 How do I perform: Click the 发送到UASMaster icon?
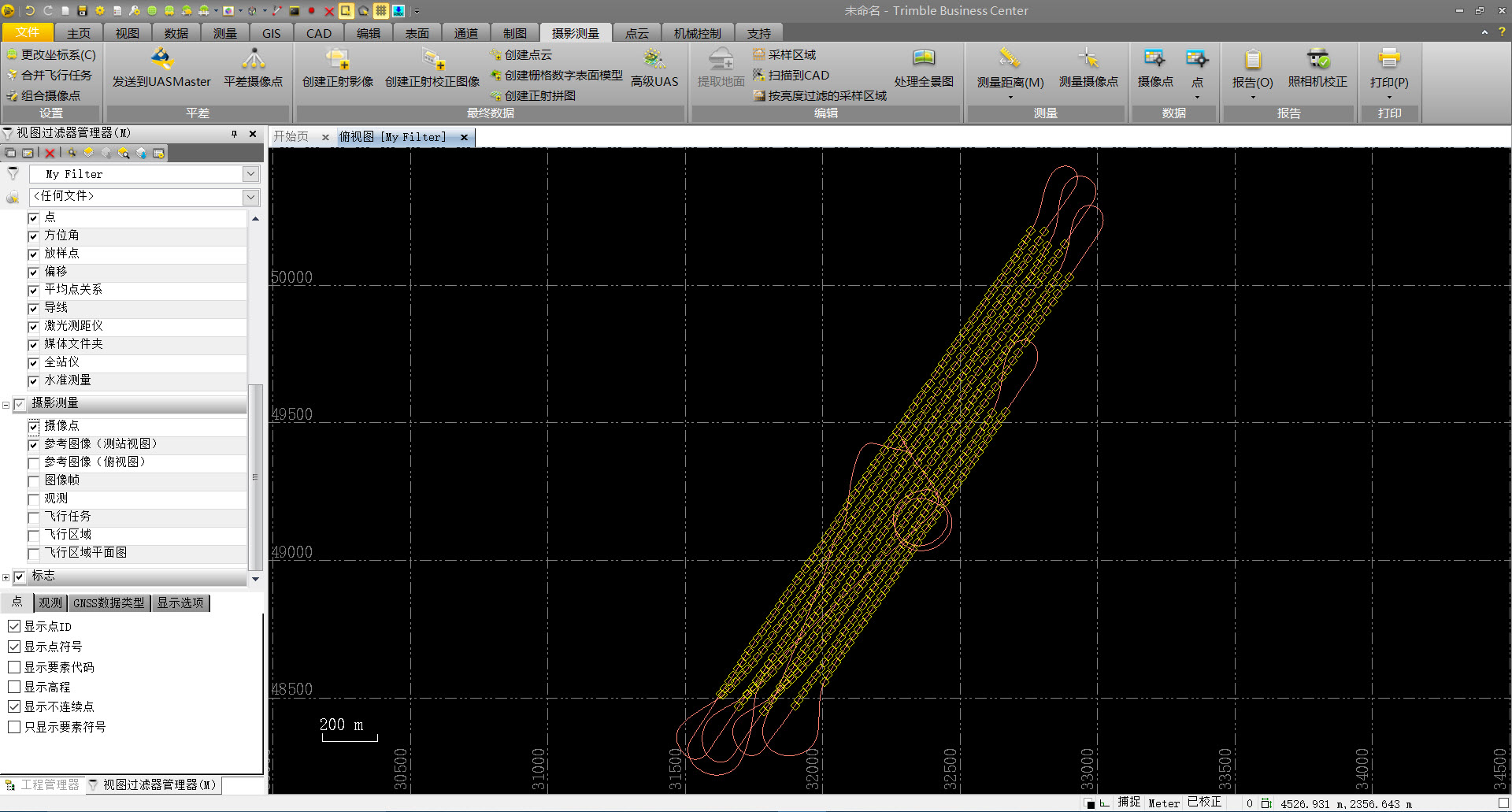pos(161,59)
